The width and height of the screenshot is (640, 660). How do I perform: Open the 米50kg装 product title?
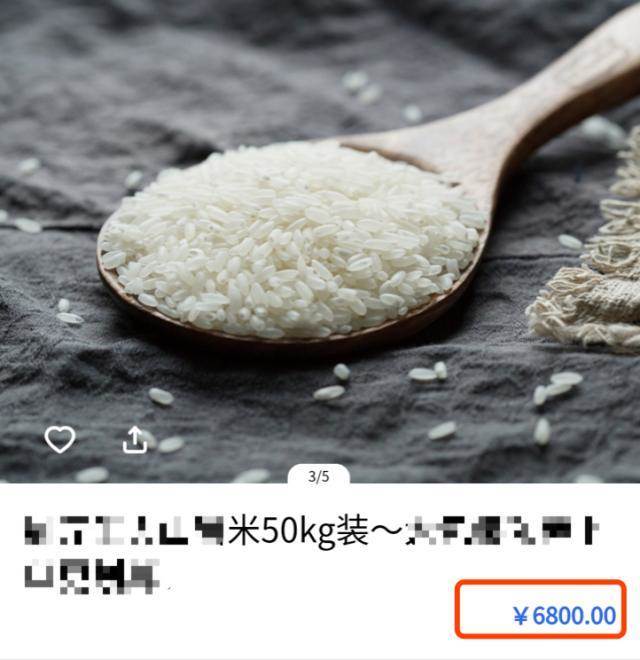tap(299, 532)
